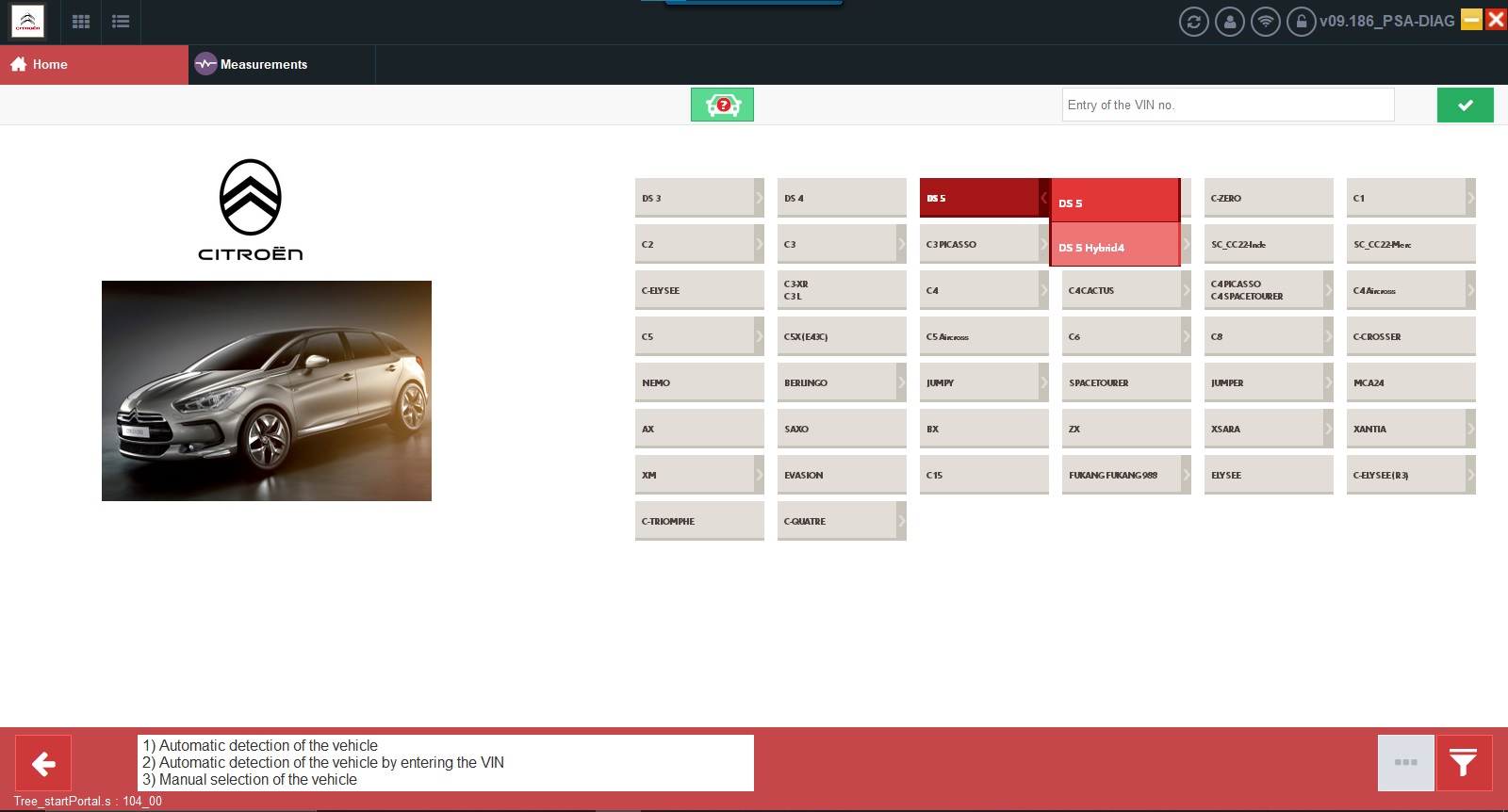This screenshot has height=812, width=1508.
Task: Select the C-ZERO vehicle button
Action: pyautogui.click(x=1269, y=198)
